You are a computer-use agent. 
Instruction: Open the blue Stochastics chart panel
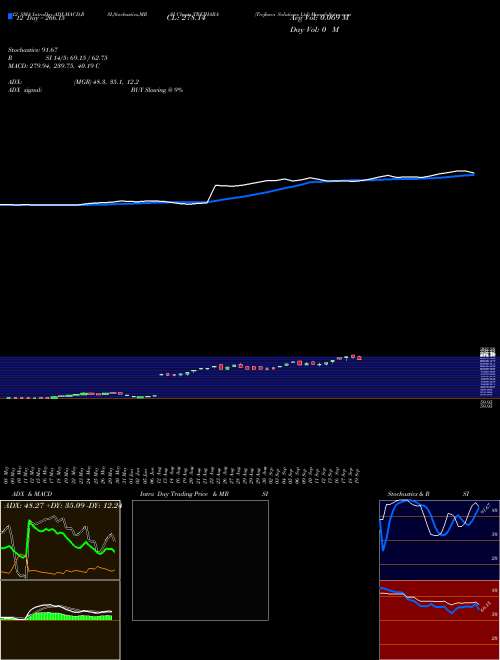click(439, 540)
